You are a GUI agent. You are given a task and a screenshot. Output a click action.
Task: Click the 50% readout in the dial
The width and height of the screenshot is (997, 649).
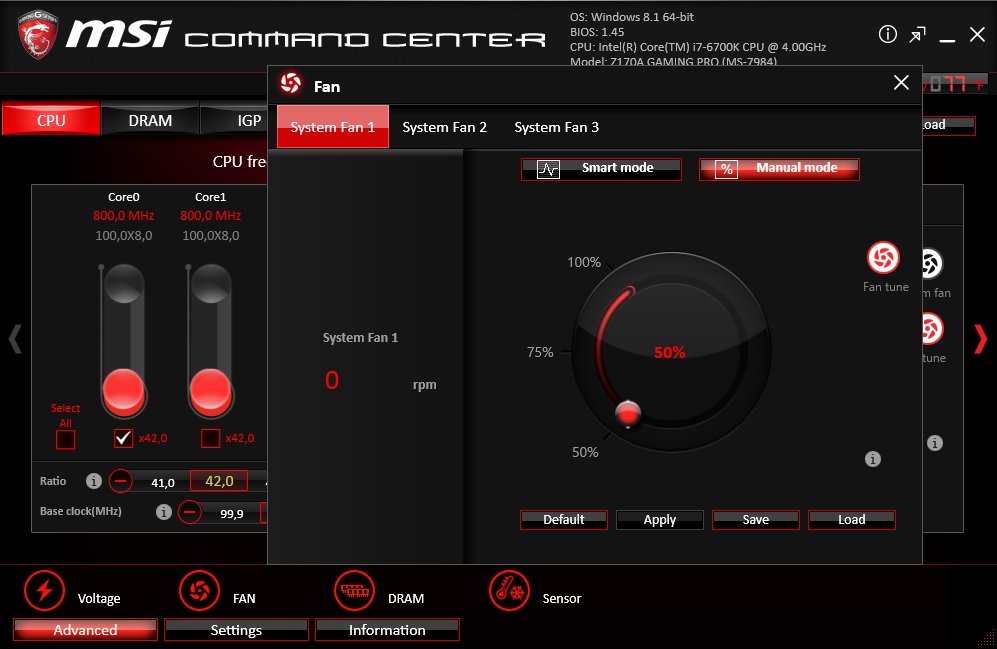point(670,353)
